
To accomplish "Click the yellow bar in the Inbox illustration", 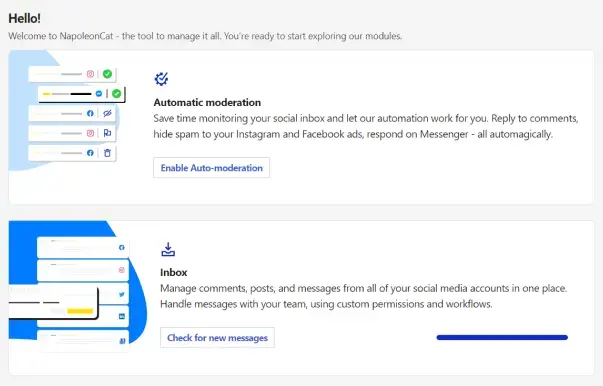I will point(80,311).
